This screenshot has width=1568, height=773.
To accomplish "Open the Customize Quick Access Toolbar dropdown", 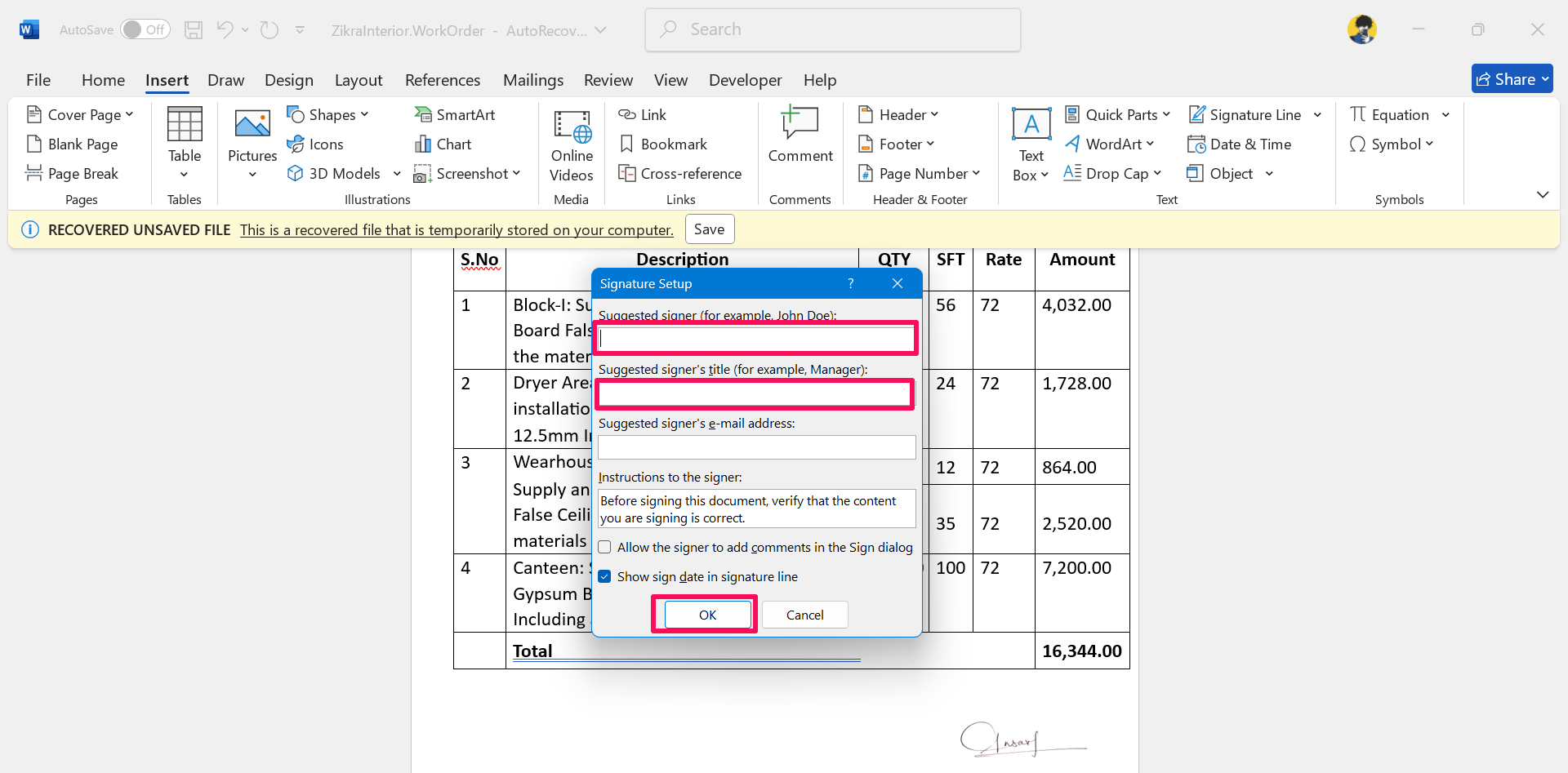I will pos(300,30).
